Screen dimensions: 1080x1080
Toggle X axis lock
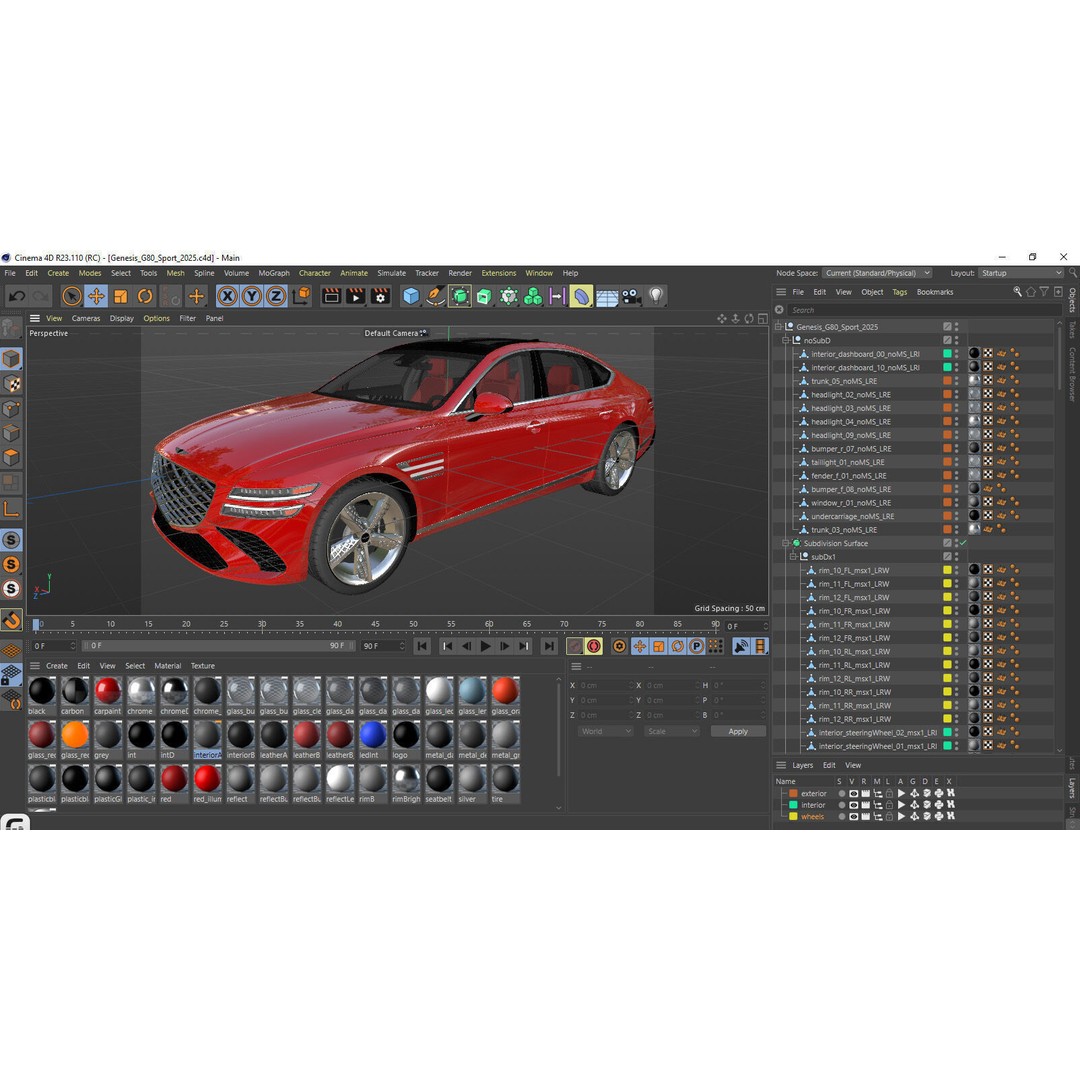(x=227, y=296)
